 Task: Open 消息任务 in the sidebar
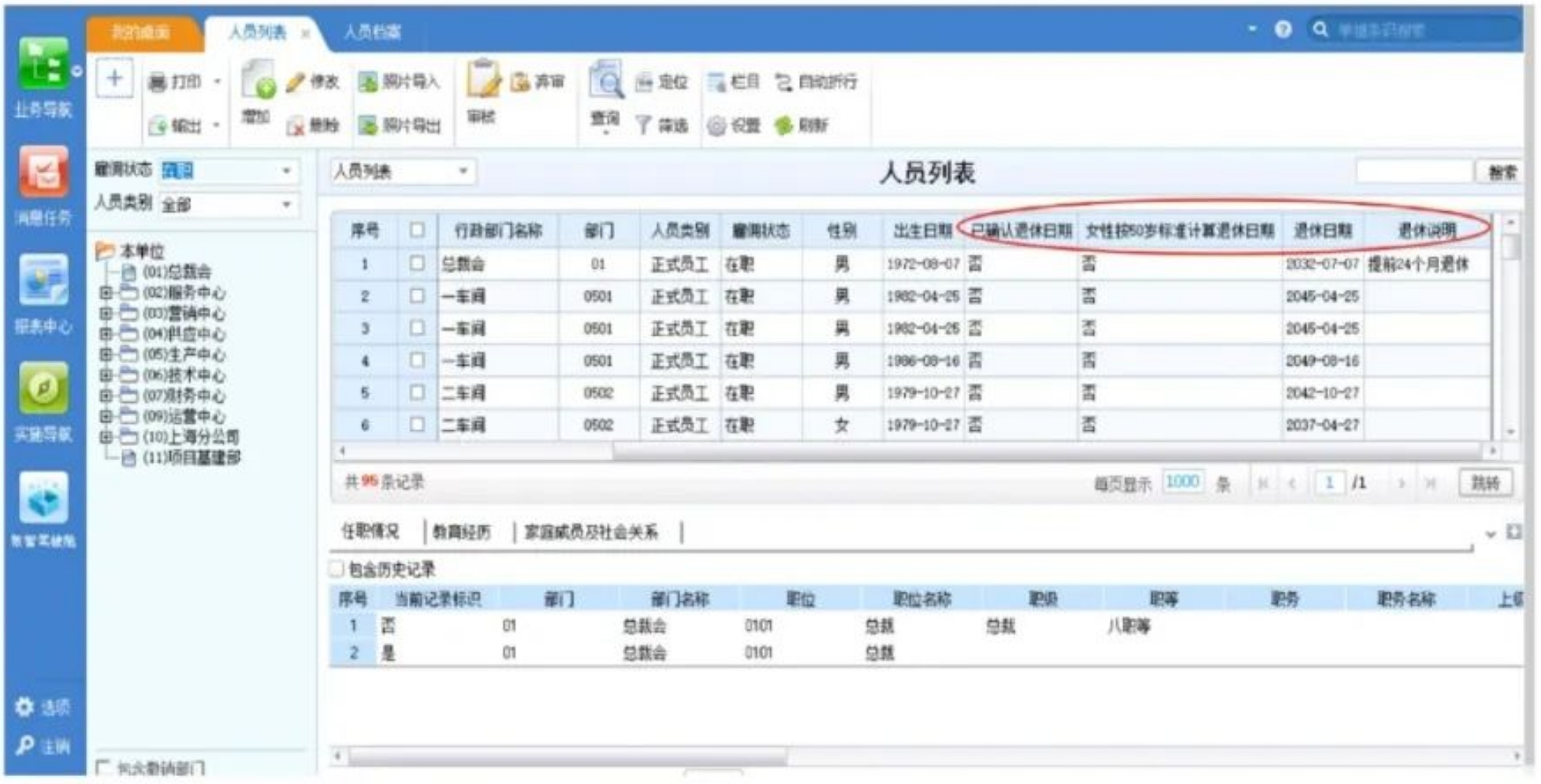(44, 171)
